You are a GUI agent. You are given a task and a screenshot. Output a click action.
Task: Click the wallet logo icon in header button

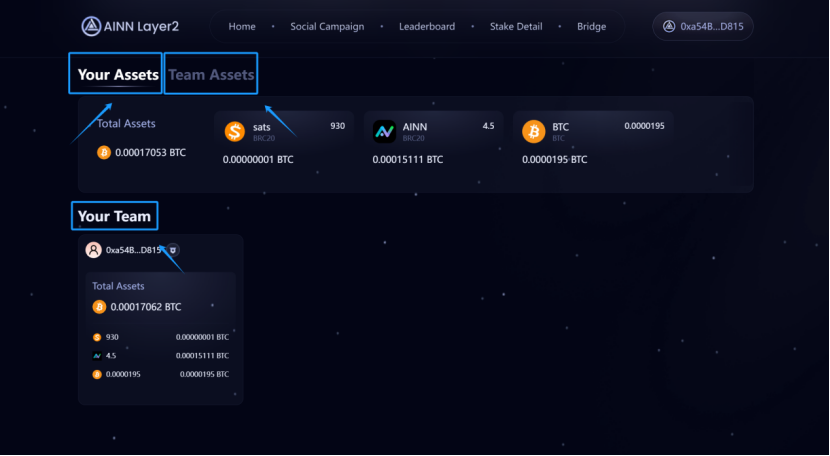pyautogui.click(x=669, y=26)
